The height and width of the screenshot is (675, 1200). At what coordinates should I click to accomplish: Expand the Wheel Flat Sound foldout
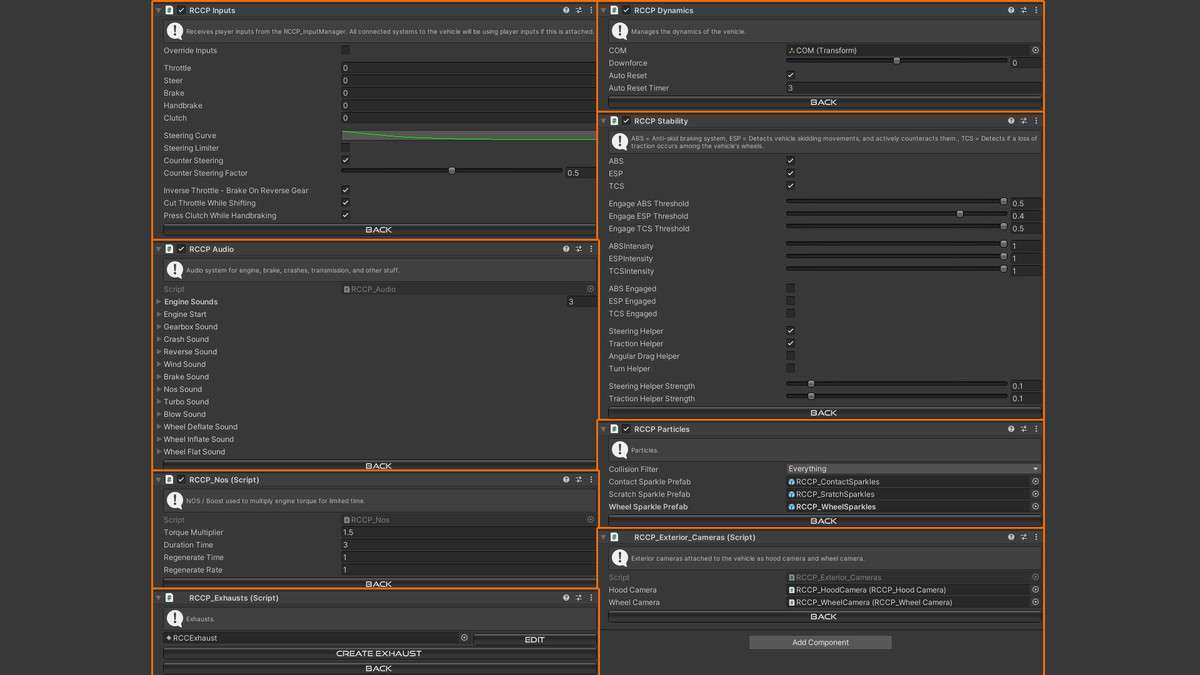pos(159,452)
